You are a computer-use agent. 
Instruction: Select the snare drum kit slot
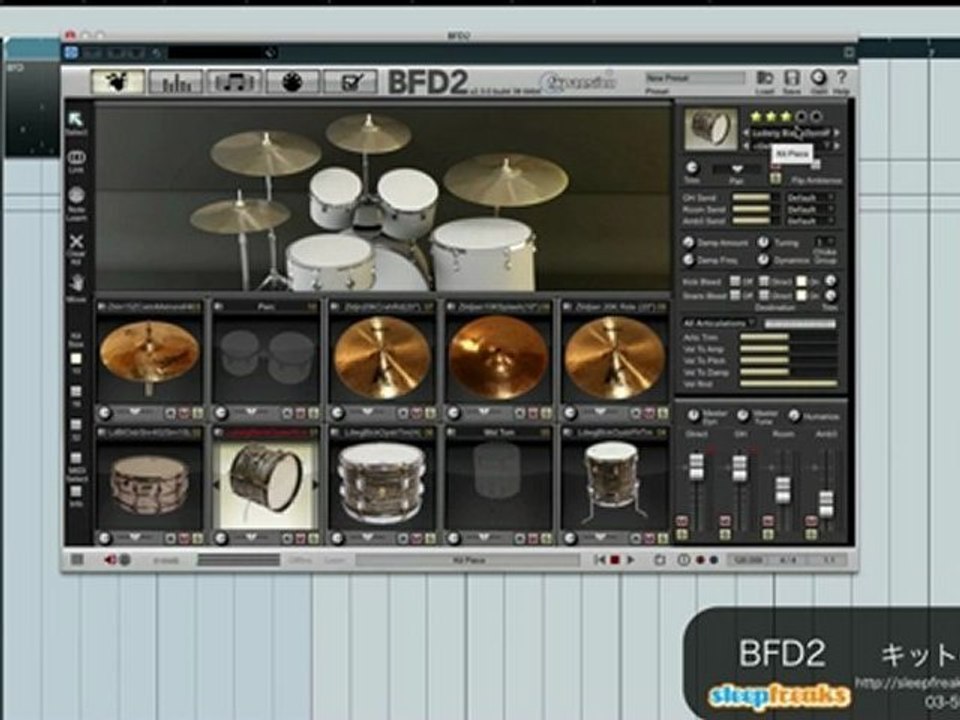(x=149, y=485)
